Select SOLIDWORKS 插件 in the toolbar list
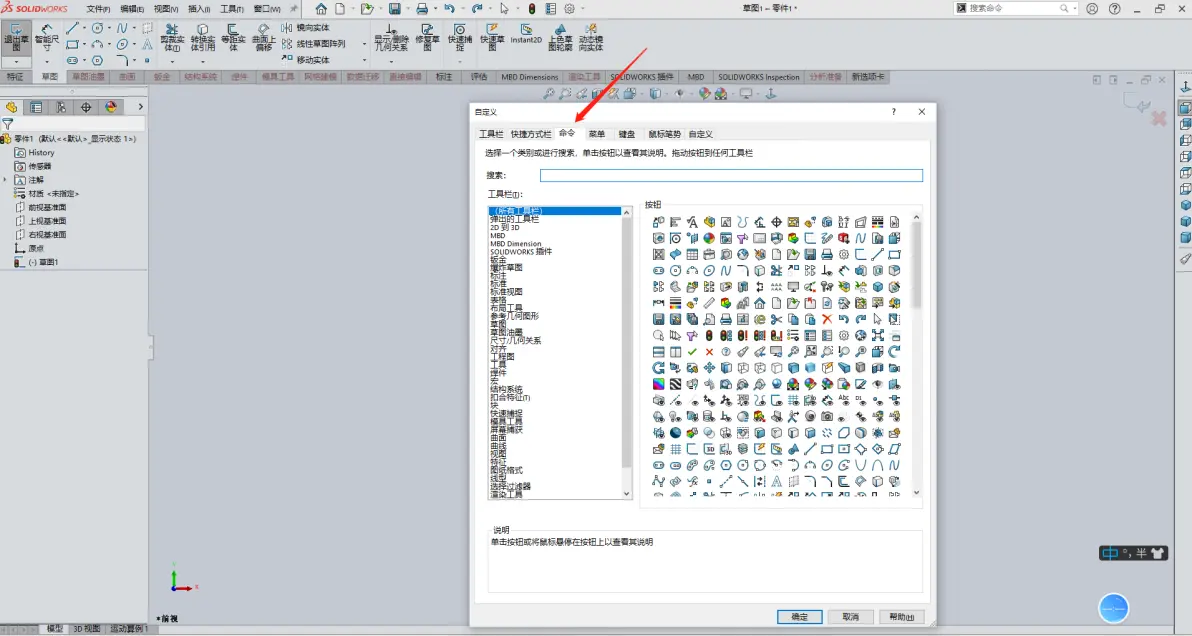This screenshot has height=636, width=1192. coord(521,252)
